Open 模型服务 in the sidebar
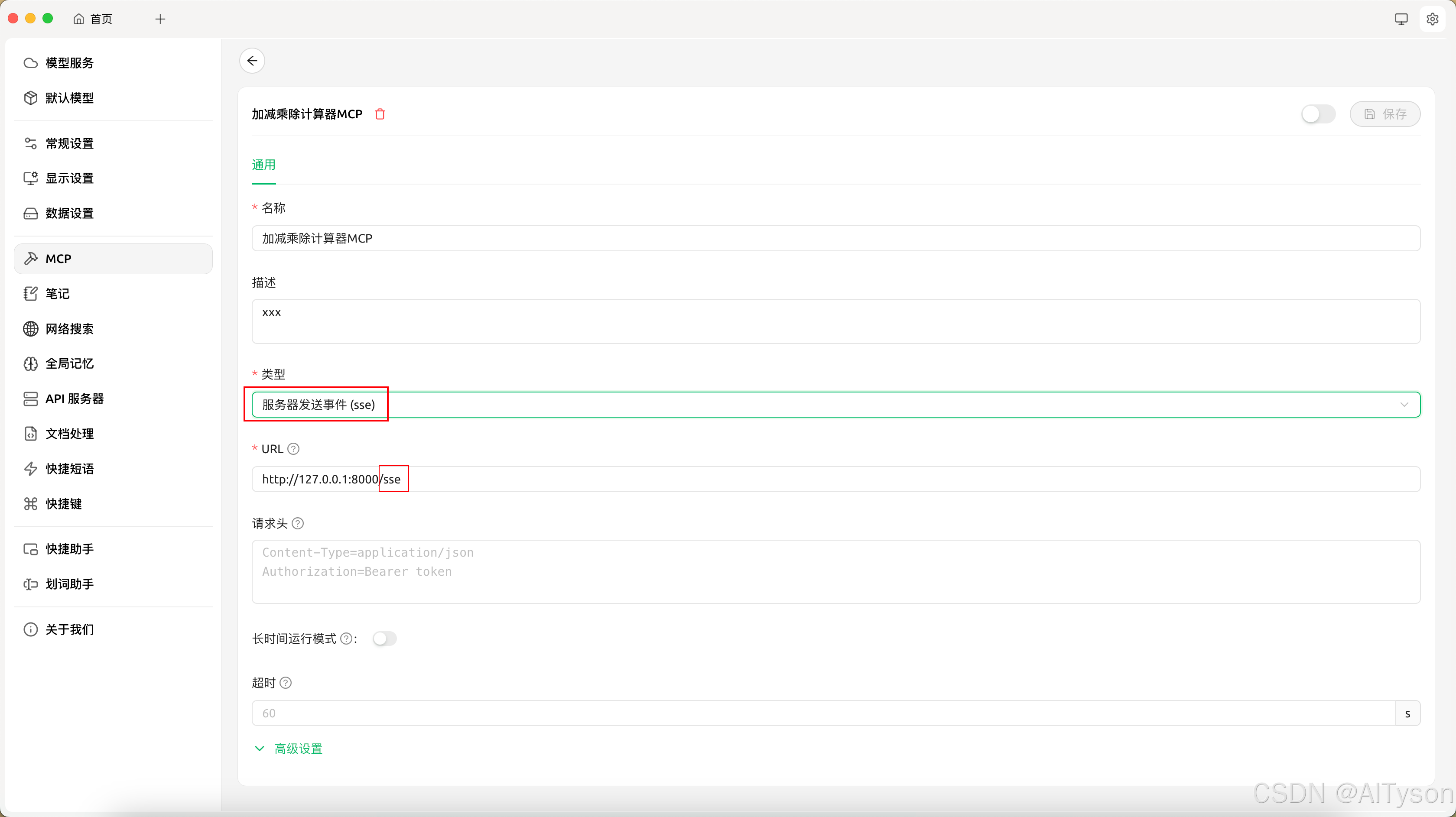This screenshot has width=1456, height=817. (x=69, y=63)
